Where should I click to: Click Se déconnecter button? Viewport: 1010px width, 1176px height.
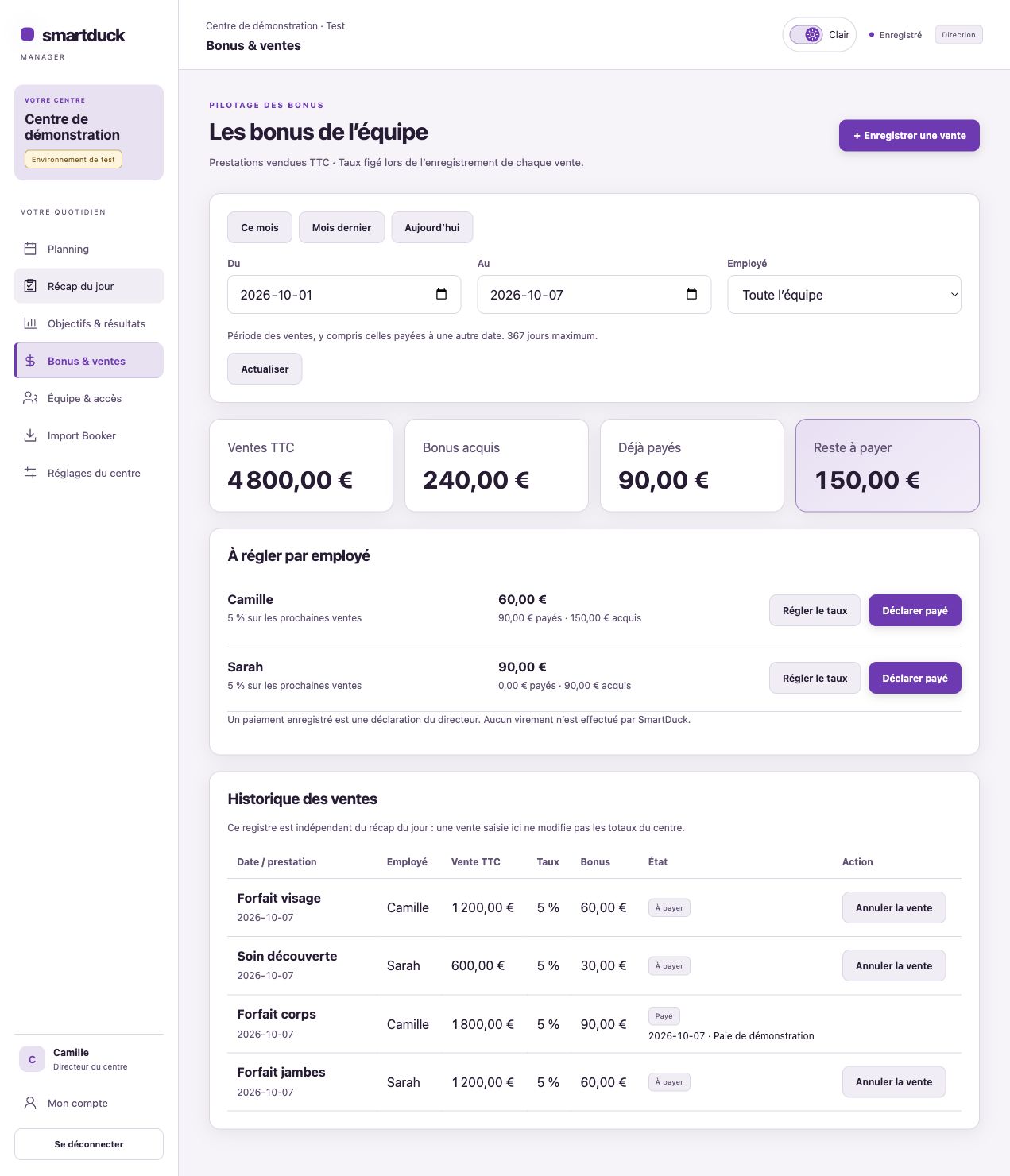tap(89, 1144)
